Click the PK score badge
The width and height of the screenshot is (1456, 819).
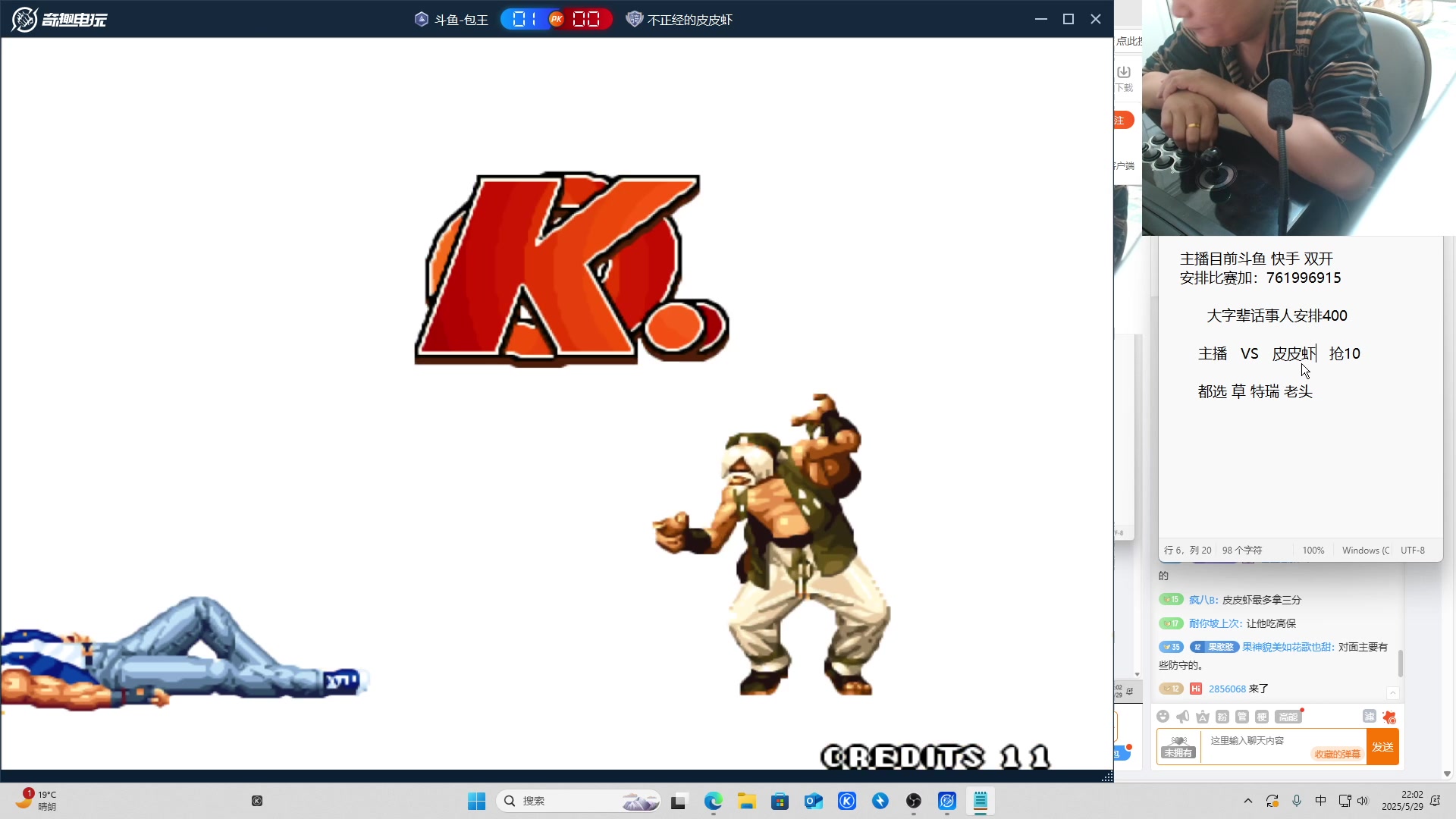557,19
